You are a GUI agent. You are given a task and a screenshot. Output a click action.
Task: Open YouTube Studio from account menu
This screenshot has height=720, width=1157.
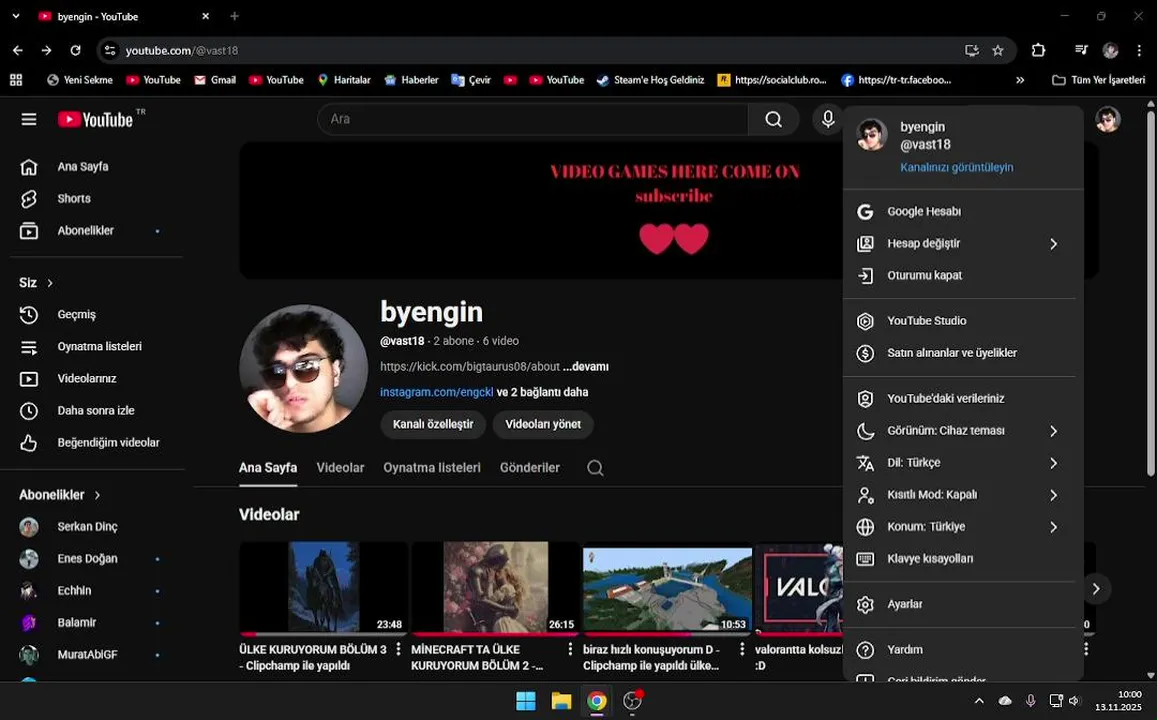coord(963,321)
